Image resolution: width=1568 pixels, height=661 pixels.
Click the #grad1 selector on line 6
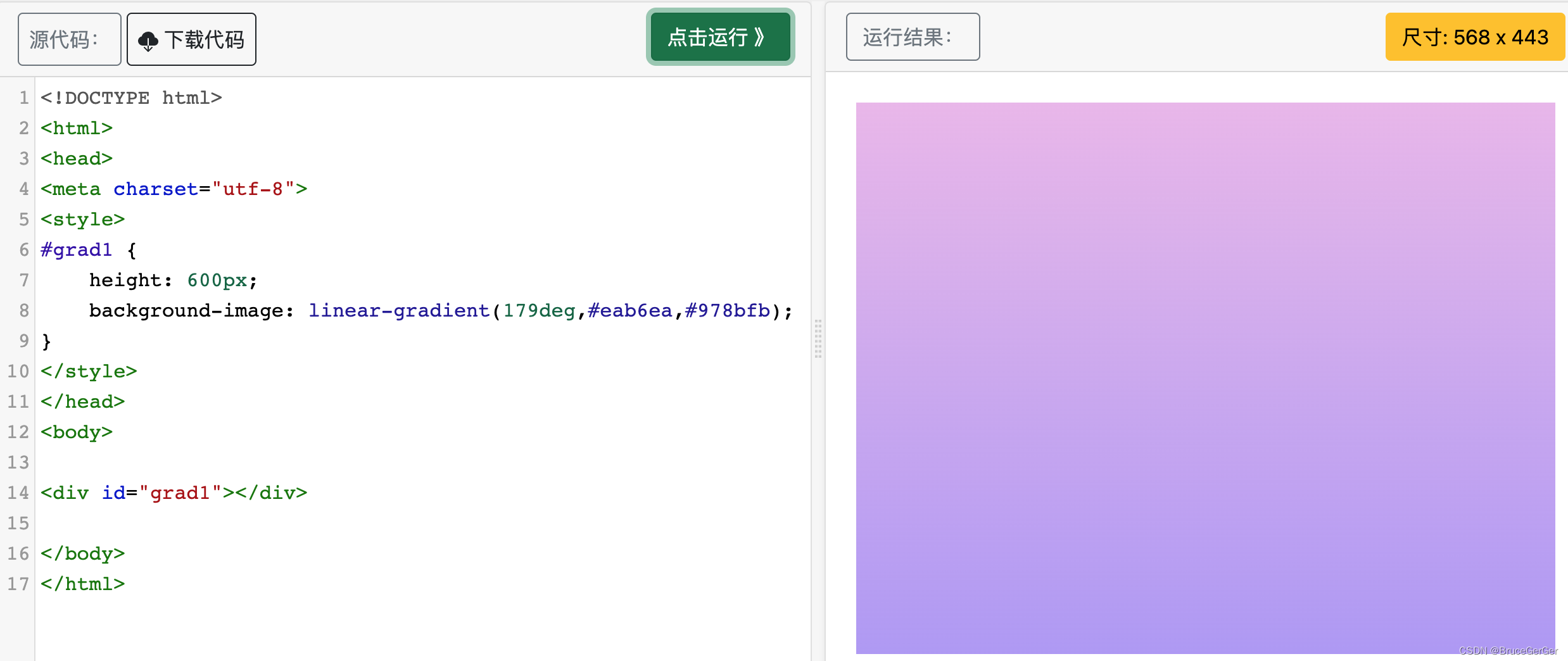[75, 249]
